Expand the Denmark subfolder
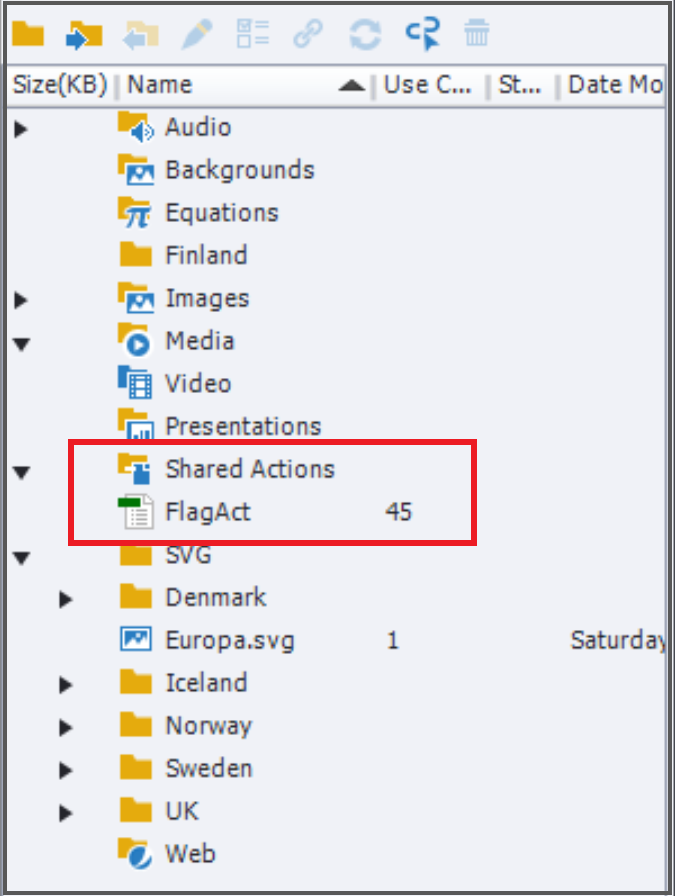The height and width of the screenshot is (896, 675). [66, 599]
